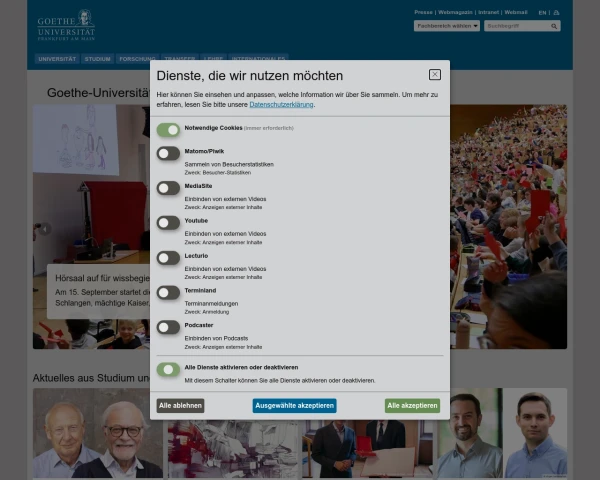Click the Terminland service label
Image resolution: width=600 pixels, height=480 pixels.
200,291
